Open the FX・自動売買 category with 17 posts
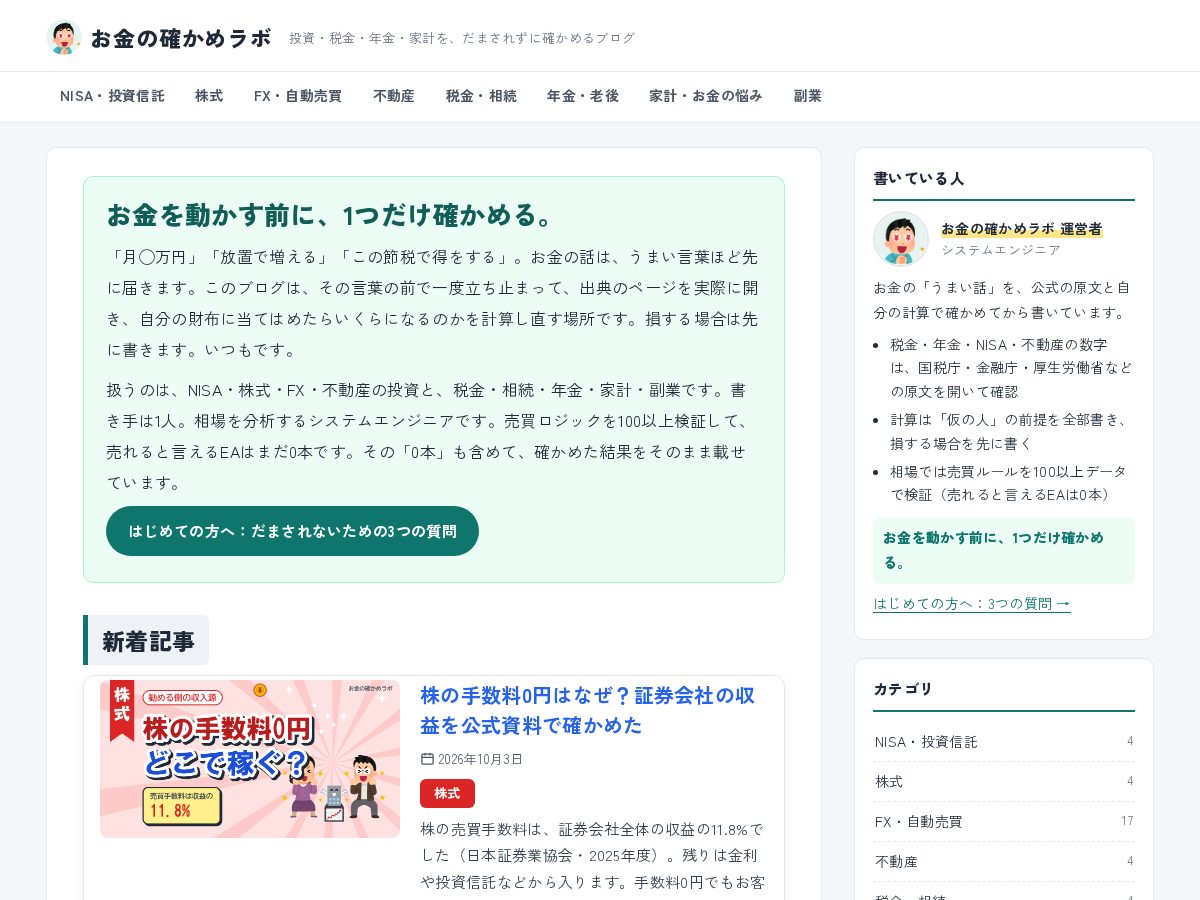This screenshot has height=900, width=1200. point(1004,821)
